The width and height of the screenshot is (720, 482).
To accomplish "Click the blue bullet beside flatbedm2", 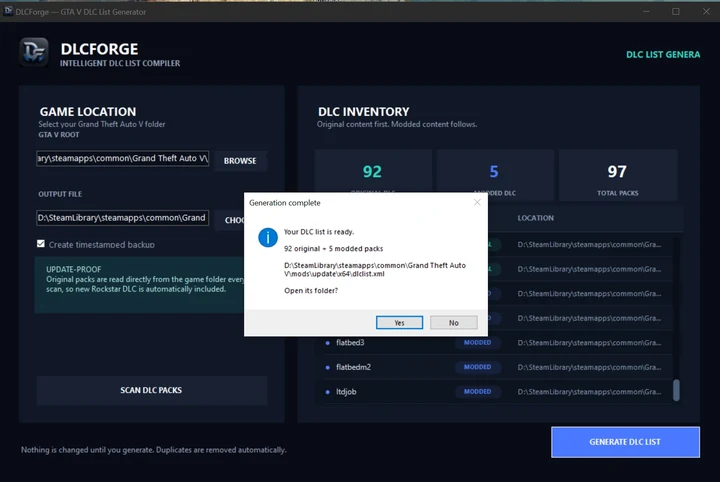I will [327, 367].
